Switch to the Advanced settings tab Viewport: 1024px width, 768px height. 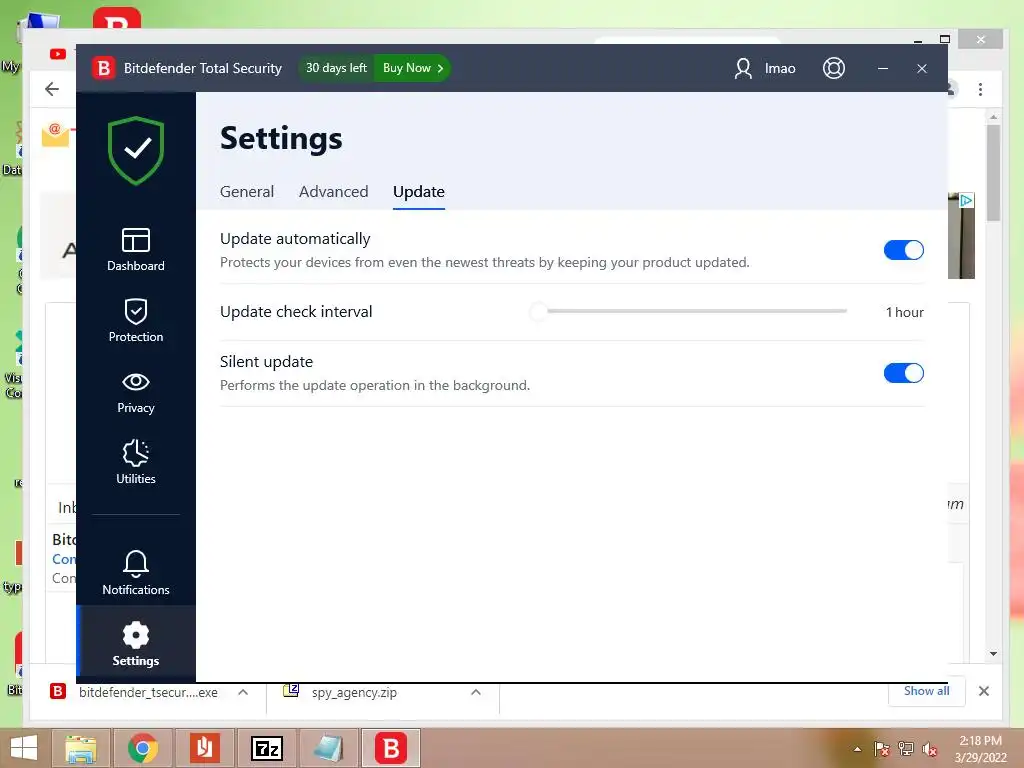pyautogui.click(x=334, y=191)
